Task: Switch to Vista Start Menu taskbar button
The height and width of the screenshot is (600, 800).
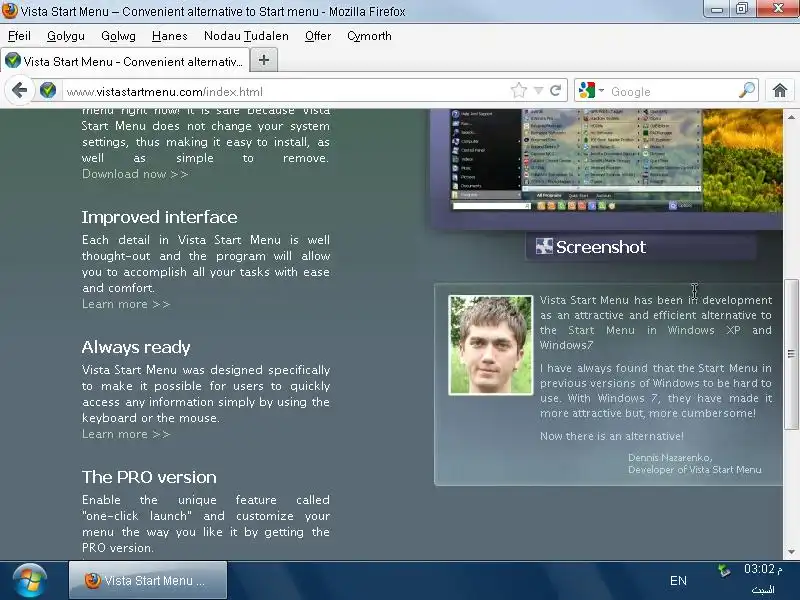Action: pyautogui.click(x=148, y=580)
